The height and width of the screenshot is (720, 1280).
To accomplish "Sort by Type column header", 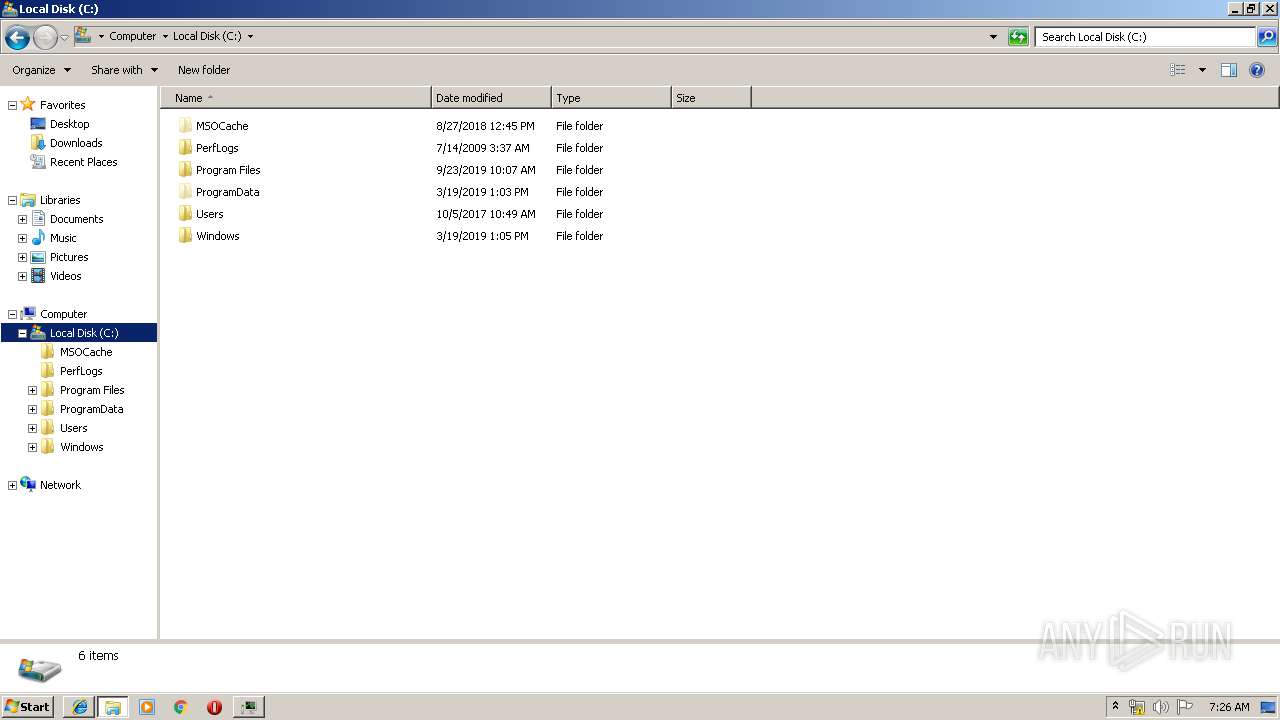I will 611,98.
